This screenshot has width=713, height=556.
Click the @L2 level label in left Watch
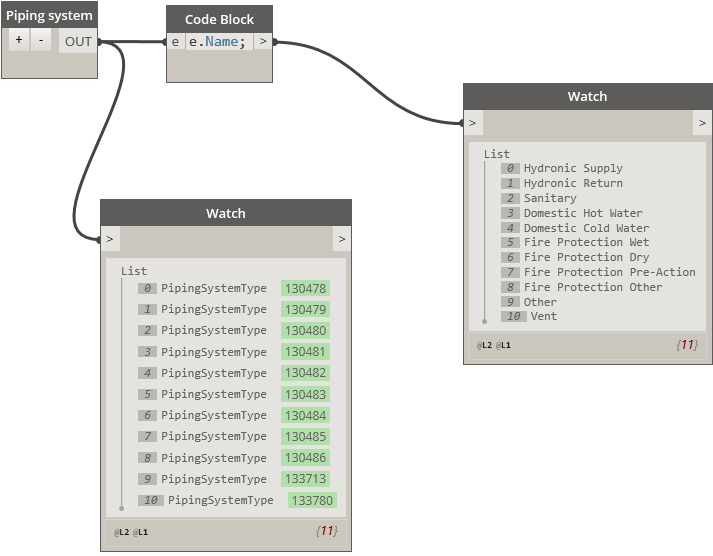(x=121, y=531)
